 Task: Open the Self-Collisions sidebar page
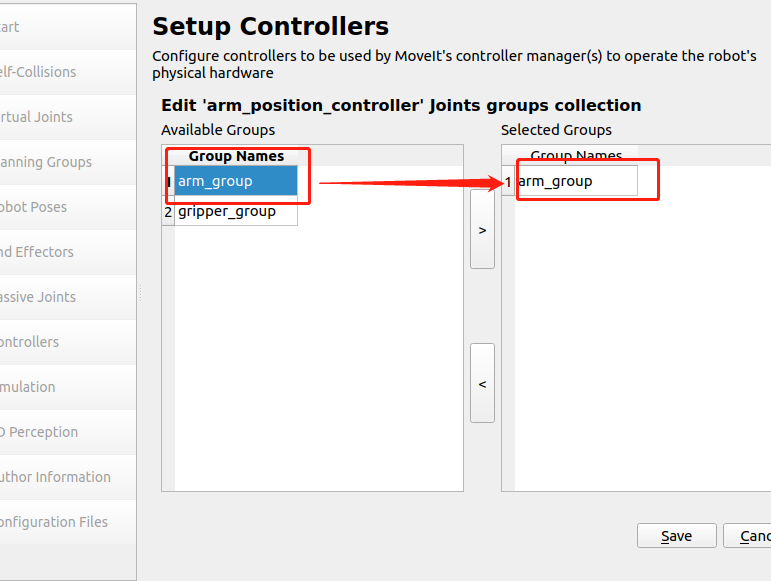pos(60,72)
